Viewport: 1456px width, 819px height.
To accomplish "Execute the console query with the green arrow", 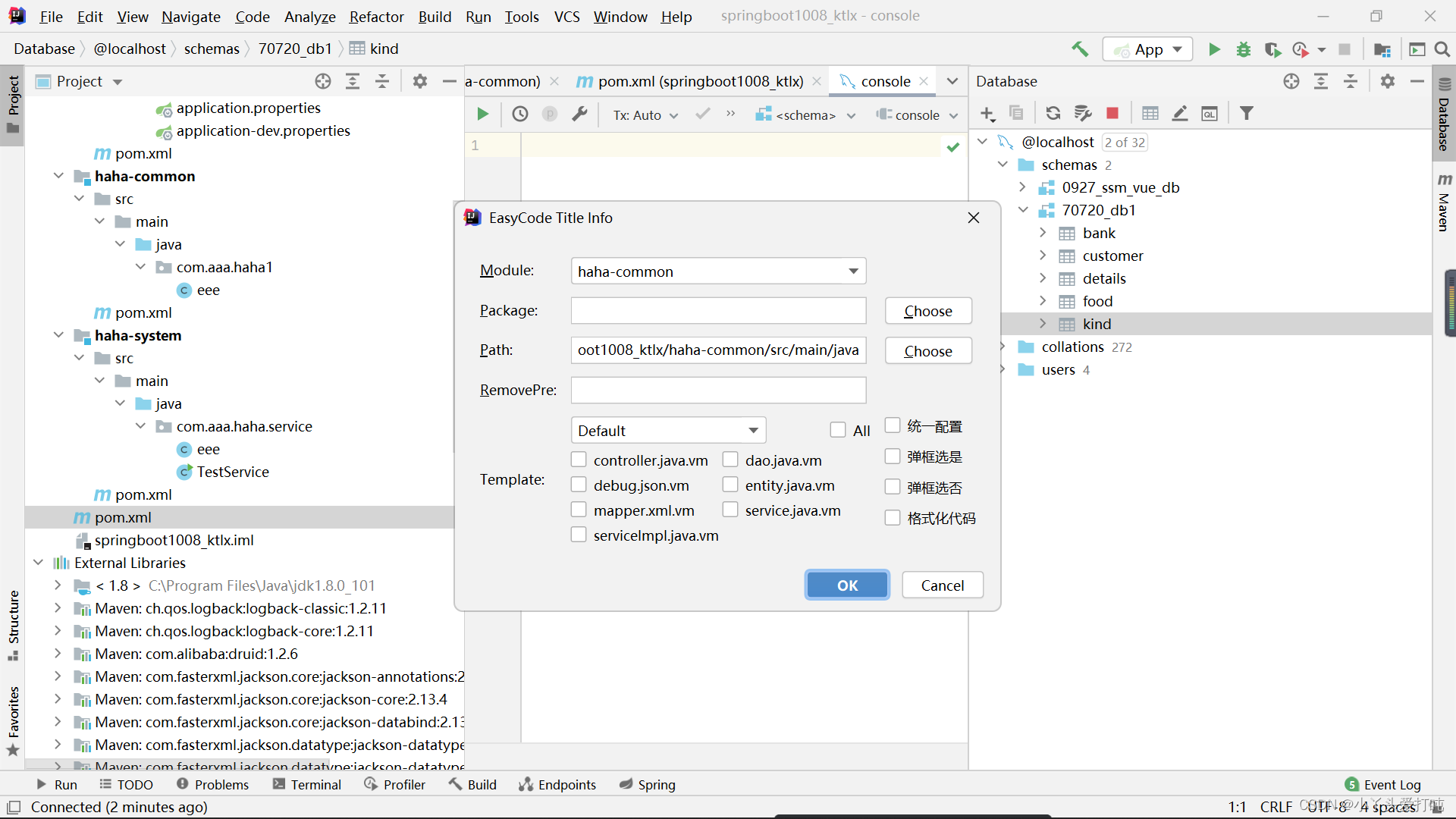I will [482, 114].
